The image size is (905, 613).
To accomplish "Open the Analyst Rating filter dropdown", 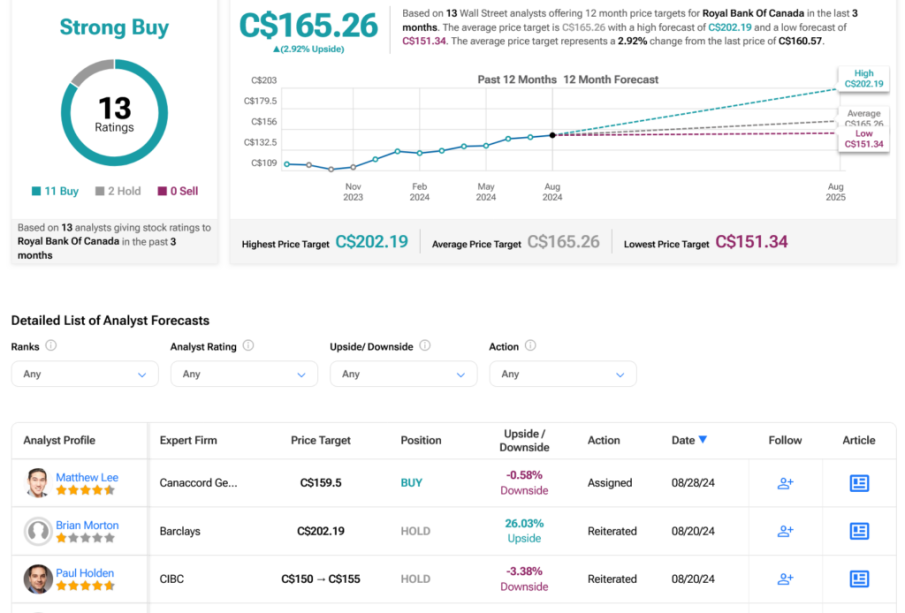I will [x=244, y=374].
